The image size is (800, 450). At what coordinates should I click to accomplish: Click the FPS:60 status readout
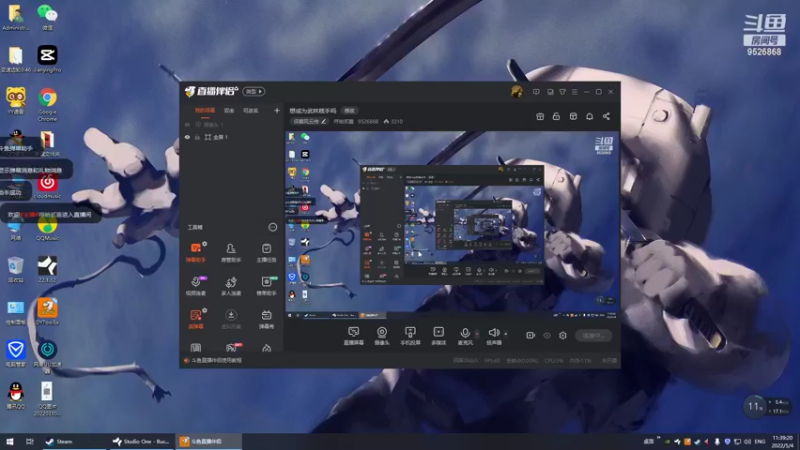[x=492, y=360]
